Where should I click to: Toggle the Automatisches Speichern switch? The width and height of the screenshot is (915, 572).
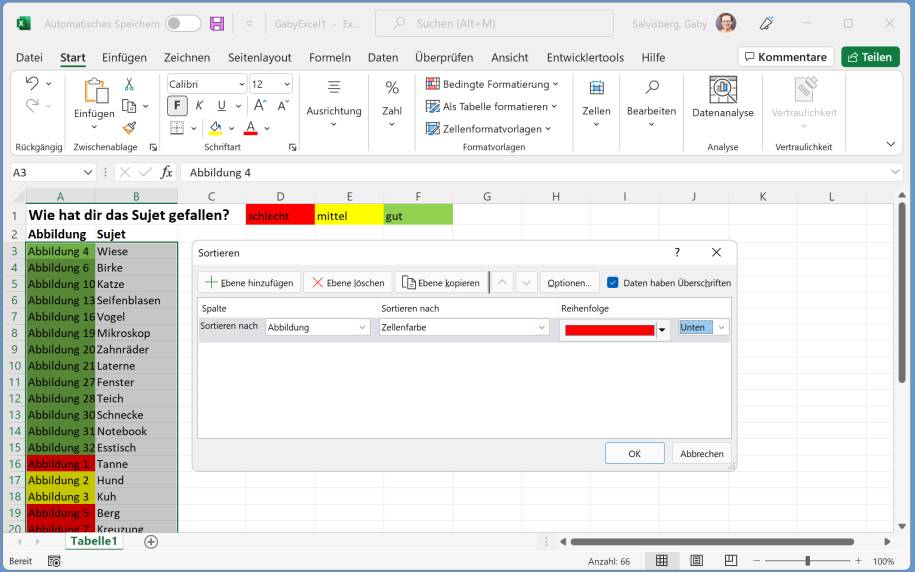pos(182,23)
